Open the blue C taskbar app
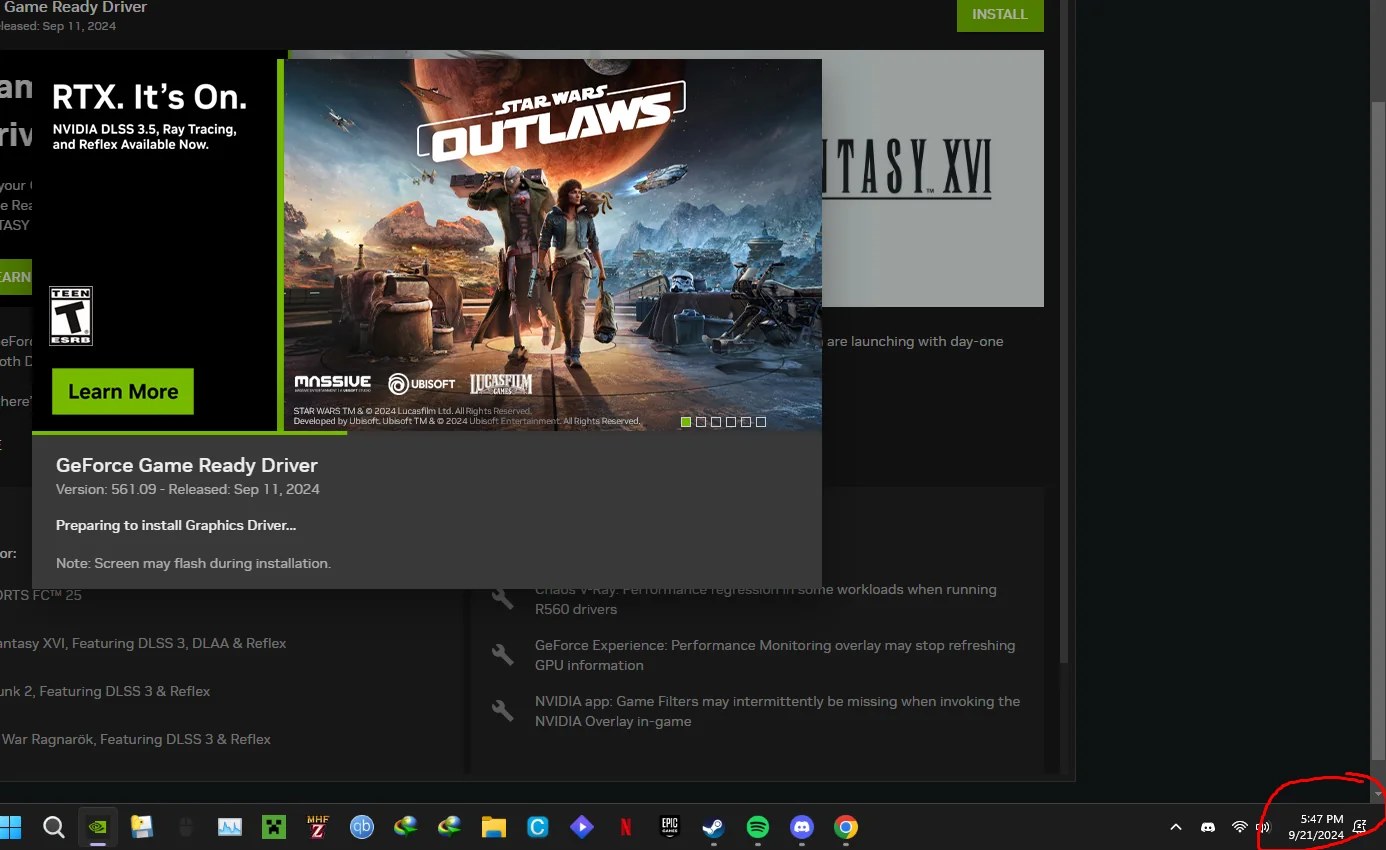 538,827
